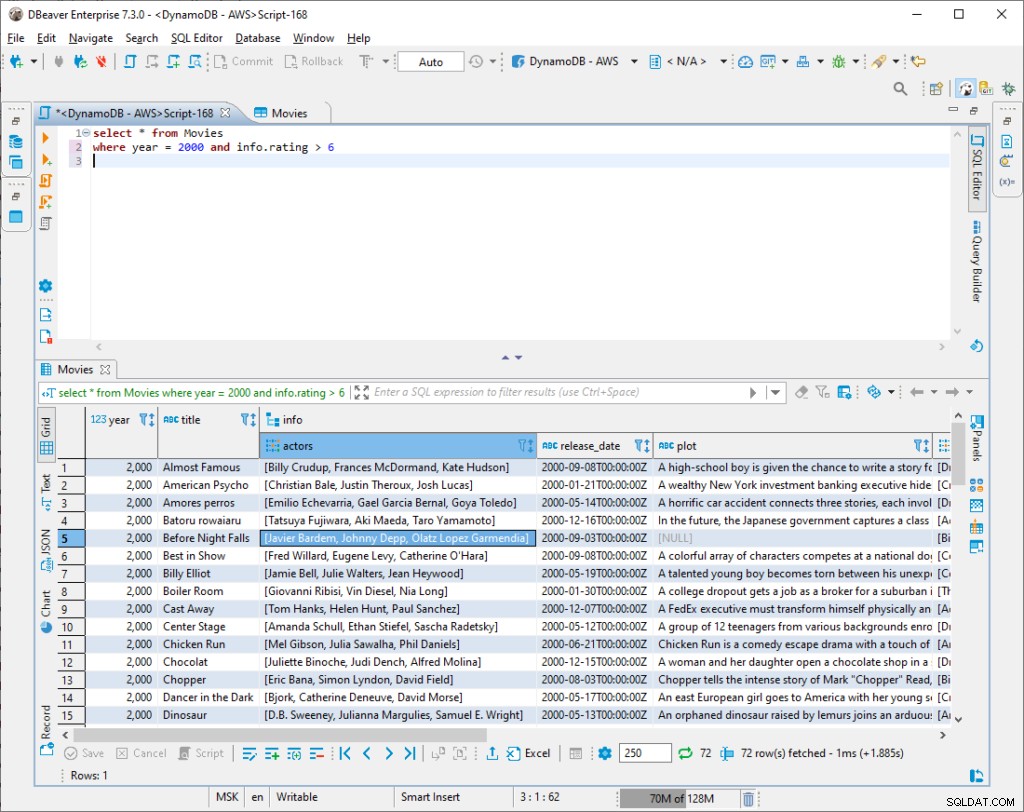Click the Cancel button in results toolbar
1024x812 pixels.
(141, 753)
